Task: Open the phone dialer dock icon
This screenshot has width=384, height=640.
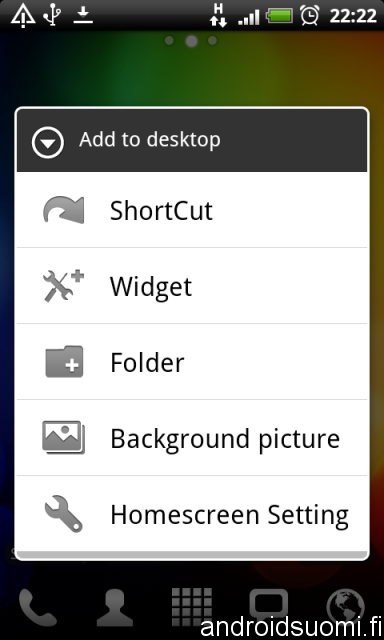Action: click(x=38, y=607)
